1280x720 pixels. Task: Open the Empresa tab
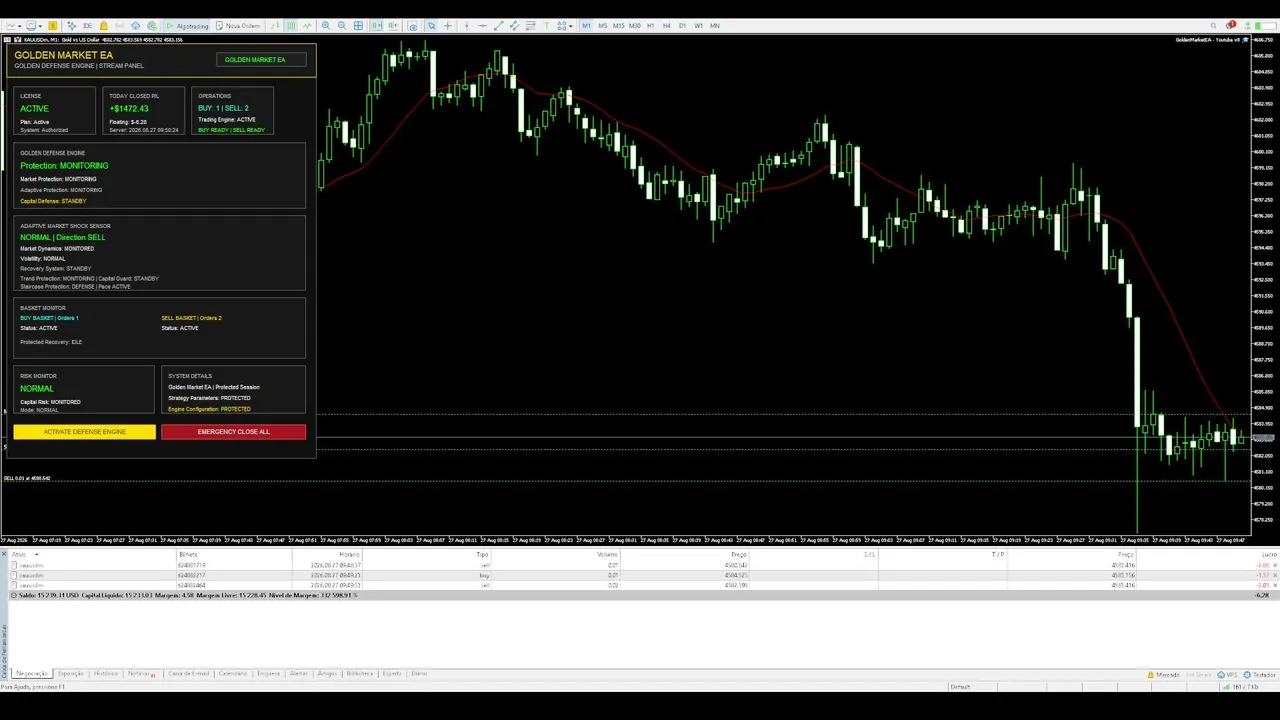(x=269, y=673)
